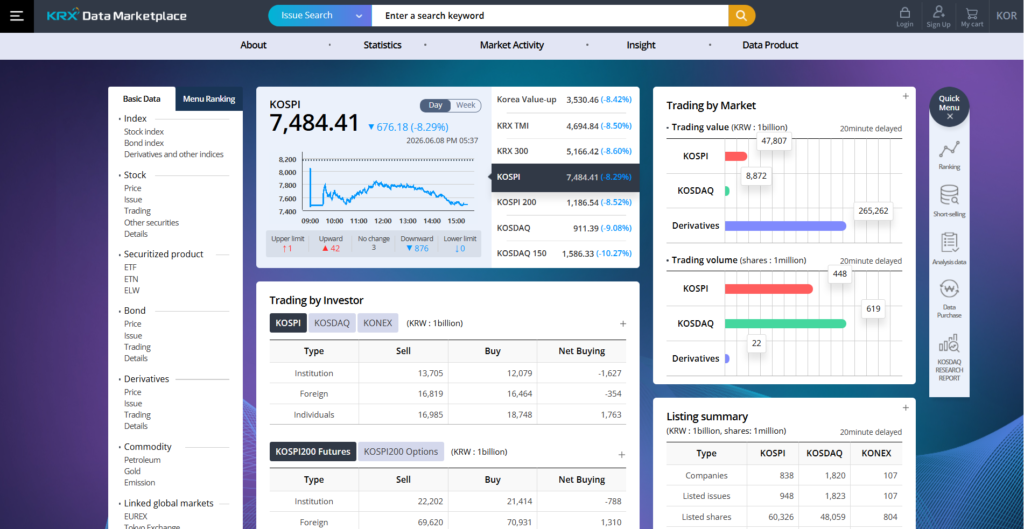Open the Data Product menu

(x=770, y=45)
